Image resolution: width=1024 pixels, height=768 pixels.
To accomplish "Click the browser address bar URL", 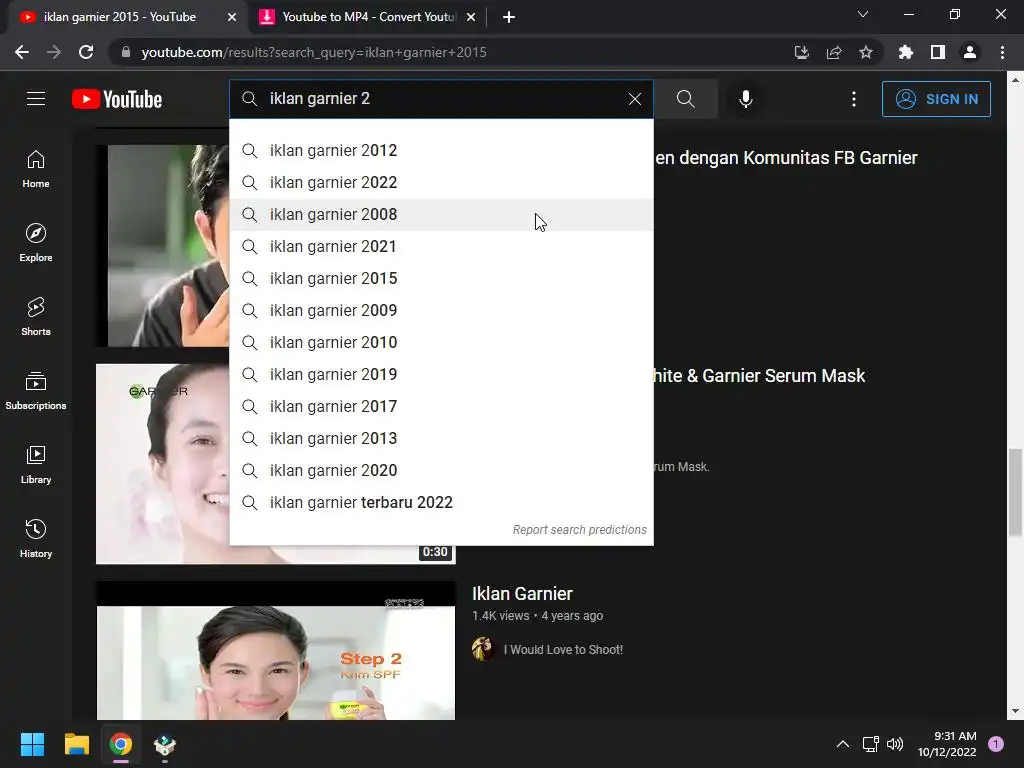I will (314, 52).
